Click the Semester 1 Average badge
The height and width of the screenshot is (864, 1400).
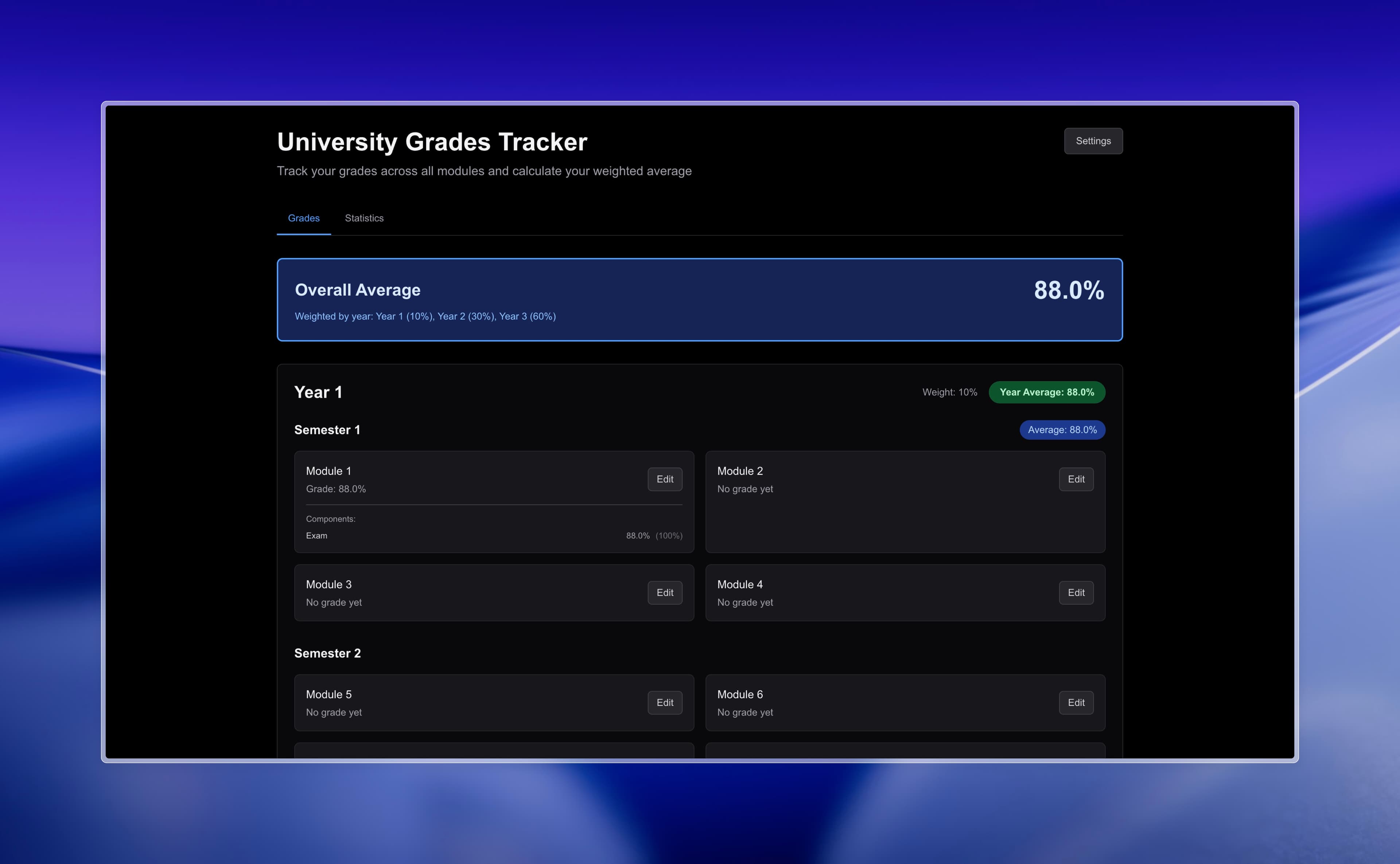coord(1062,430)
